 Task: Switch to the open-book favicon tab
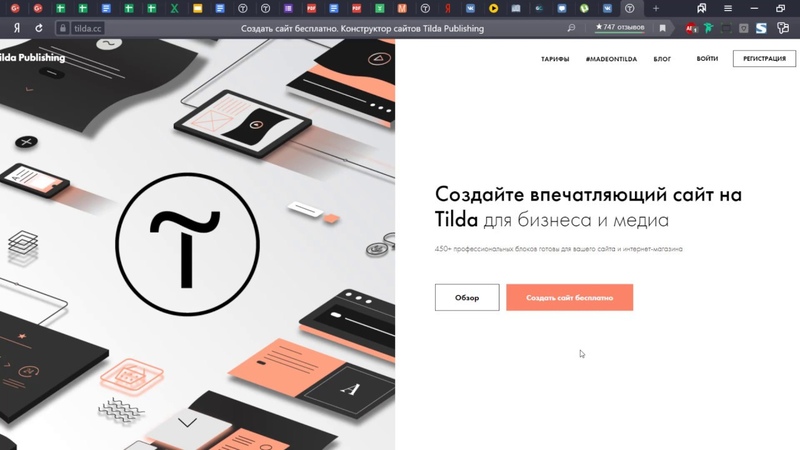coord(516,8)
